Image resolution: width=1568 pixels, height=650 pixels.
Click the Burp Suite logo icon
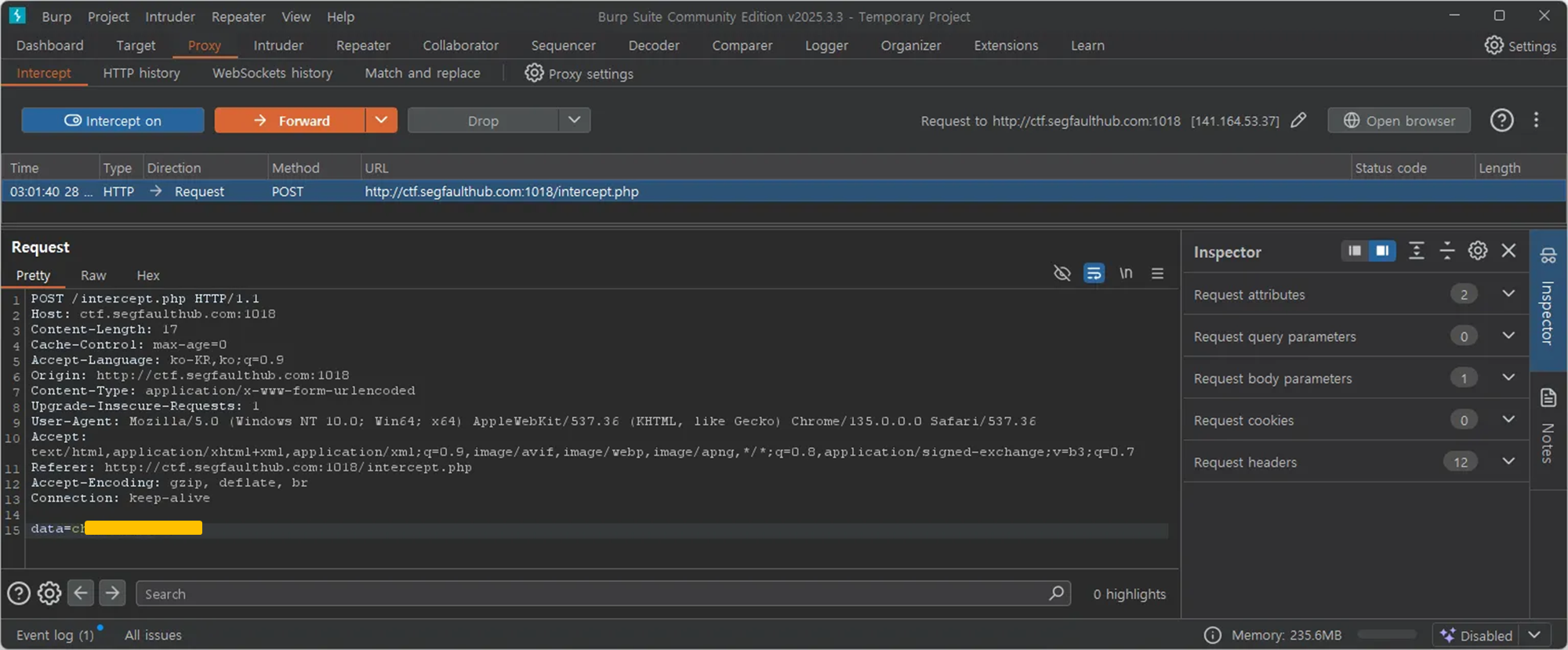pos(17,16)
